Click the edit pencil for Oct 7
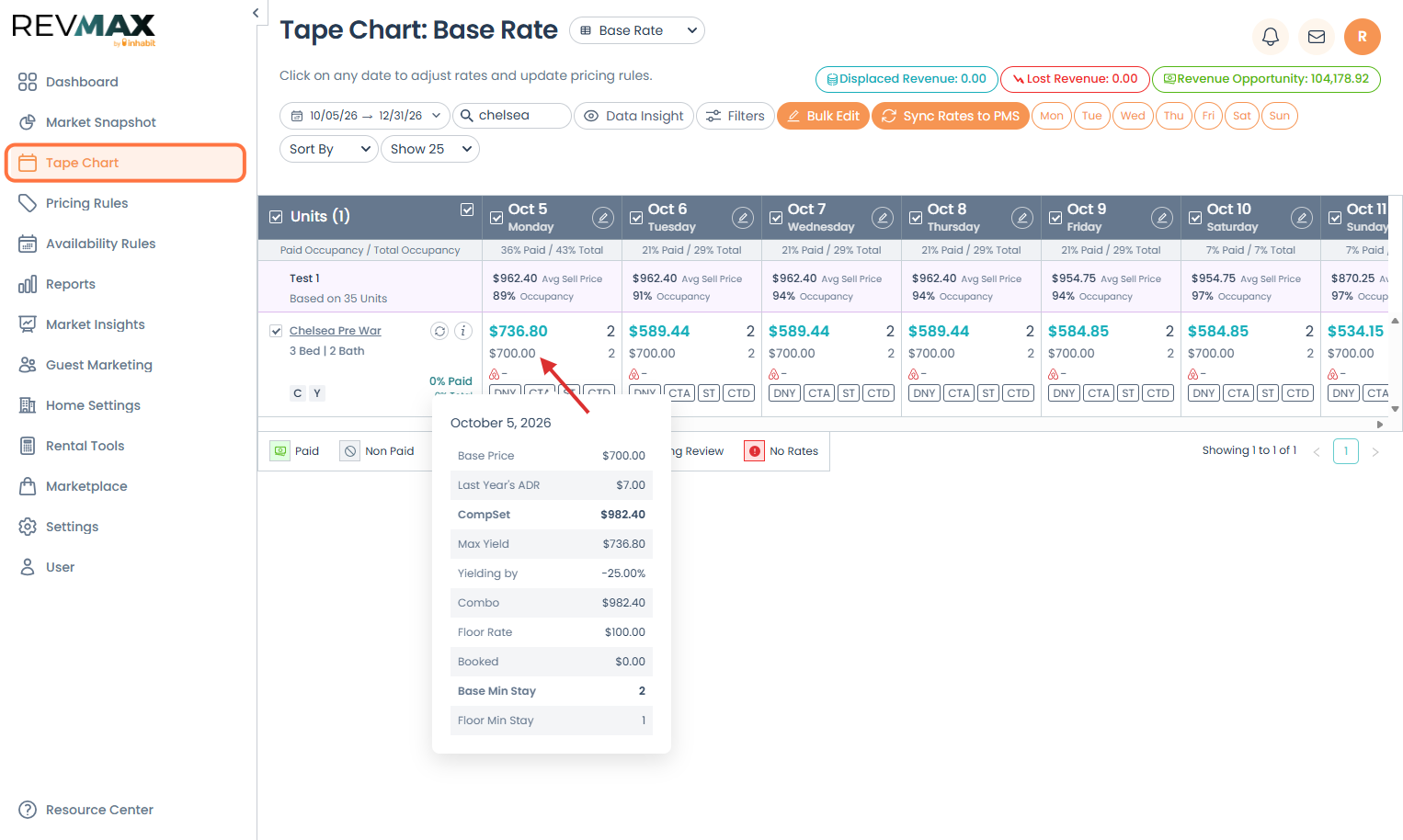 (x=883, y=218)
